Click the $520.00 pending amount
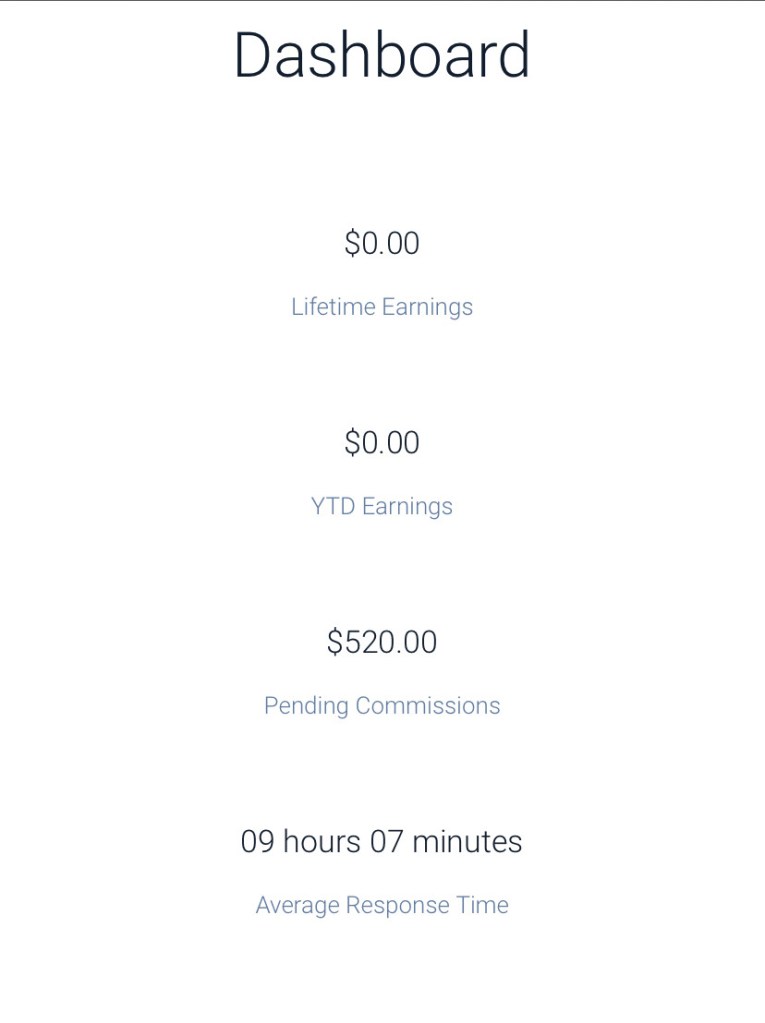765x1023 pixels. pyautogui.click(x=382, y=642)
